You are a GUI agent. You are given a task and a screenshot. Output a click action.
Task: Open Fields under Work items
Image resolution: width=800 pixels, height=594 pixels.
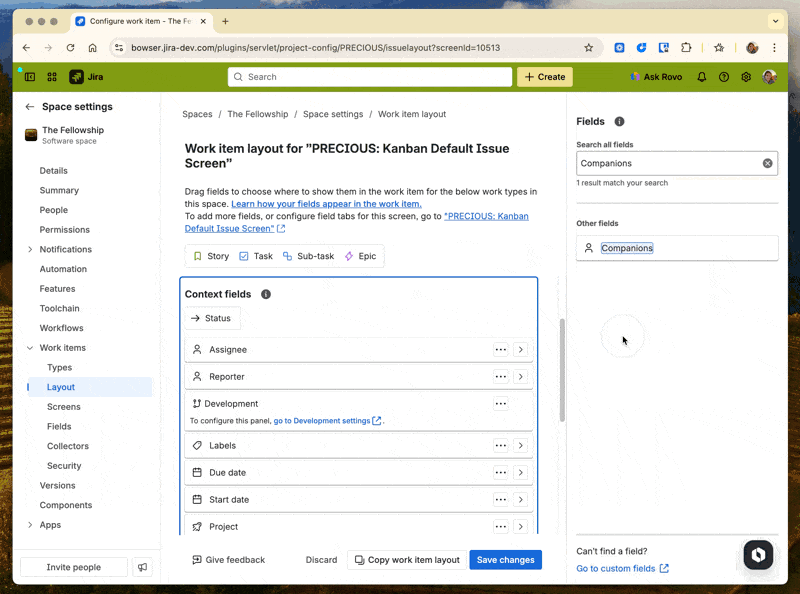click(59, 427)
